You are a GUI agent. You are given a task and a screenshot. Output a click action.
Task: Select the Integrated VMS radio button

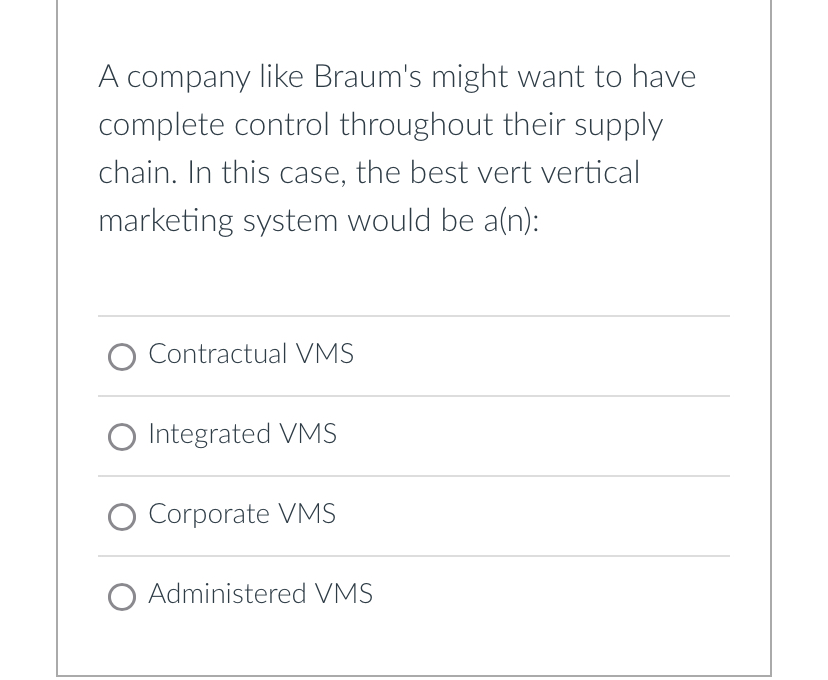click(121, 437)
